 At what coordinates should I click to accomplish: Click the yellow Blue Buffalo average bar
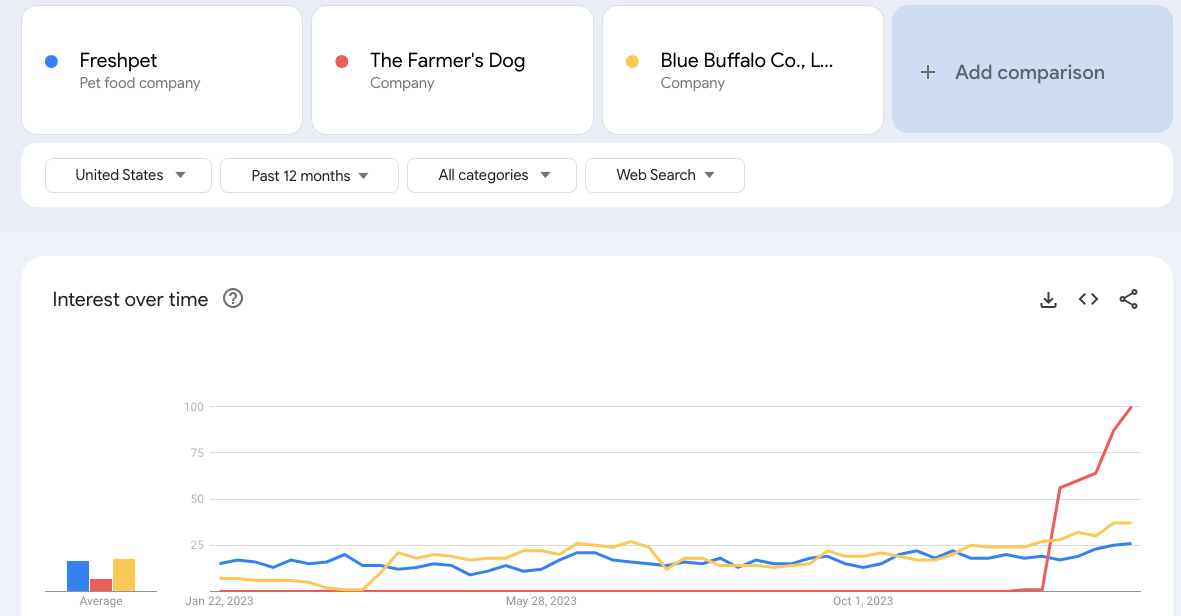(124, 575)
